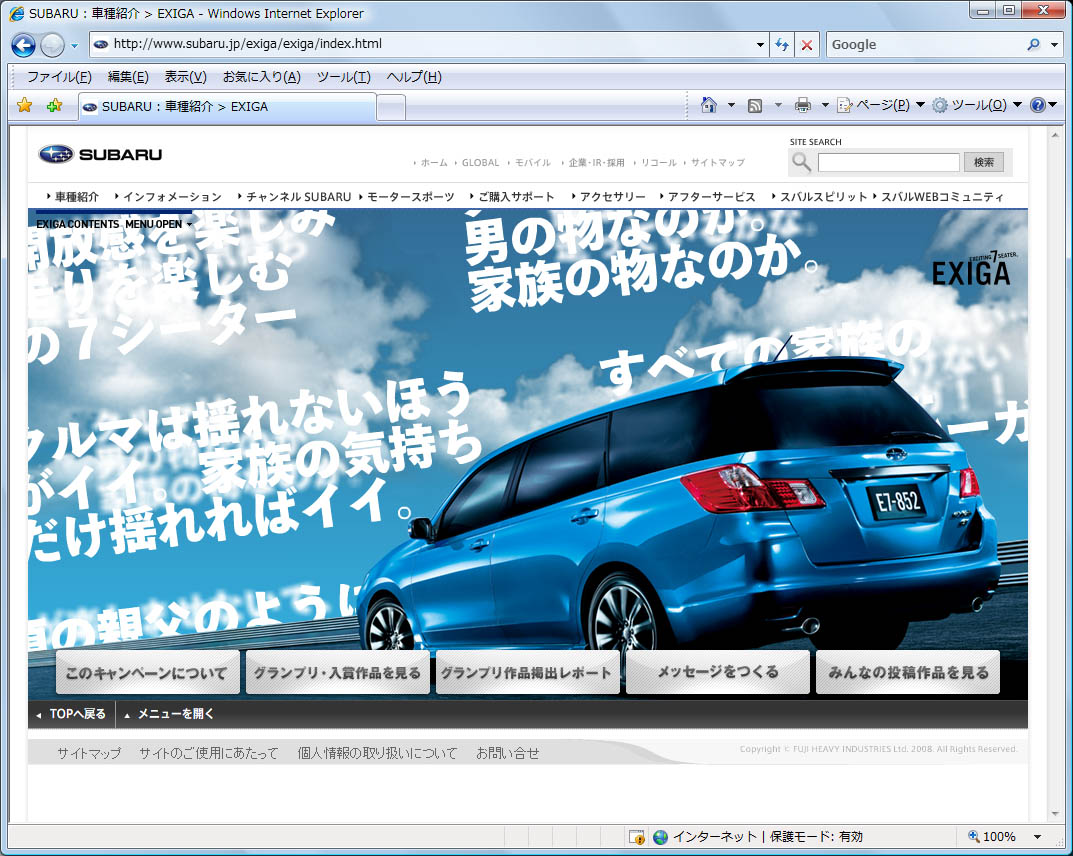Open the ファイル(F) menu
The height and width of the screenshot is (856, 1073).
(59, 77)
